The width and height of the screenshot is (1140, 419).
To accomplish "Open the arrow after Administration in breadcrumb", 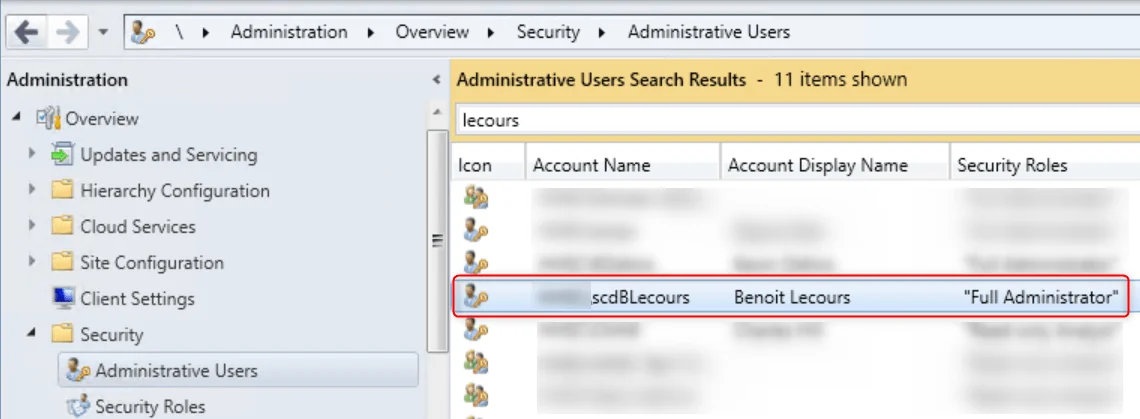I will pyautogui.click(x=372, y=33).
